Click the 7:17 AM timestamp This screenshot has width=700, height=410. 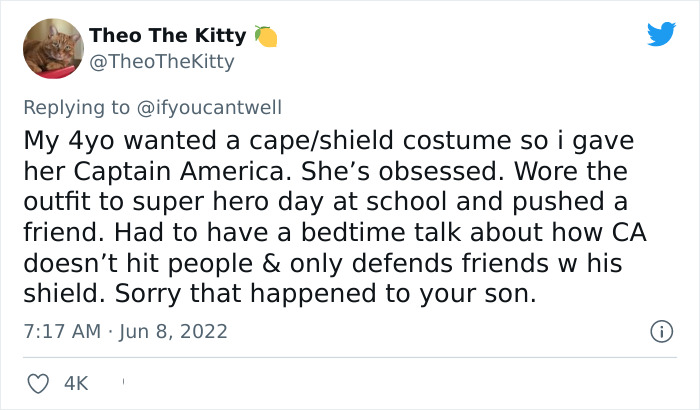tap(58, 330)
